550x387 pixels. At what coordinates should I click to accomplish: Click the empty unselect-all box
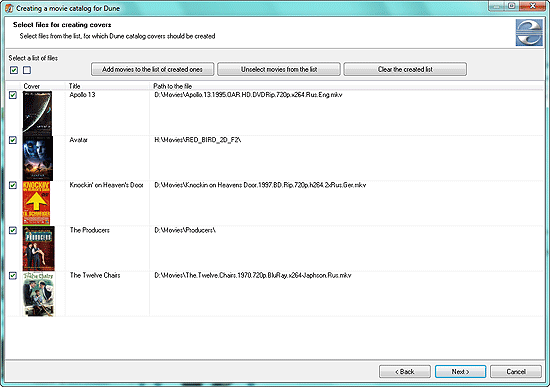point(27,70)
